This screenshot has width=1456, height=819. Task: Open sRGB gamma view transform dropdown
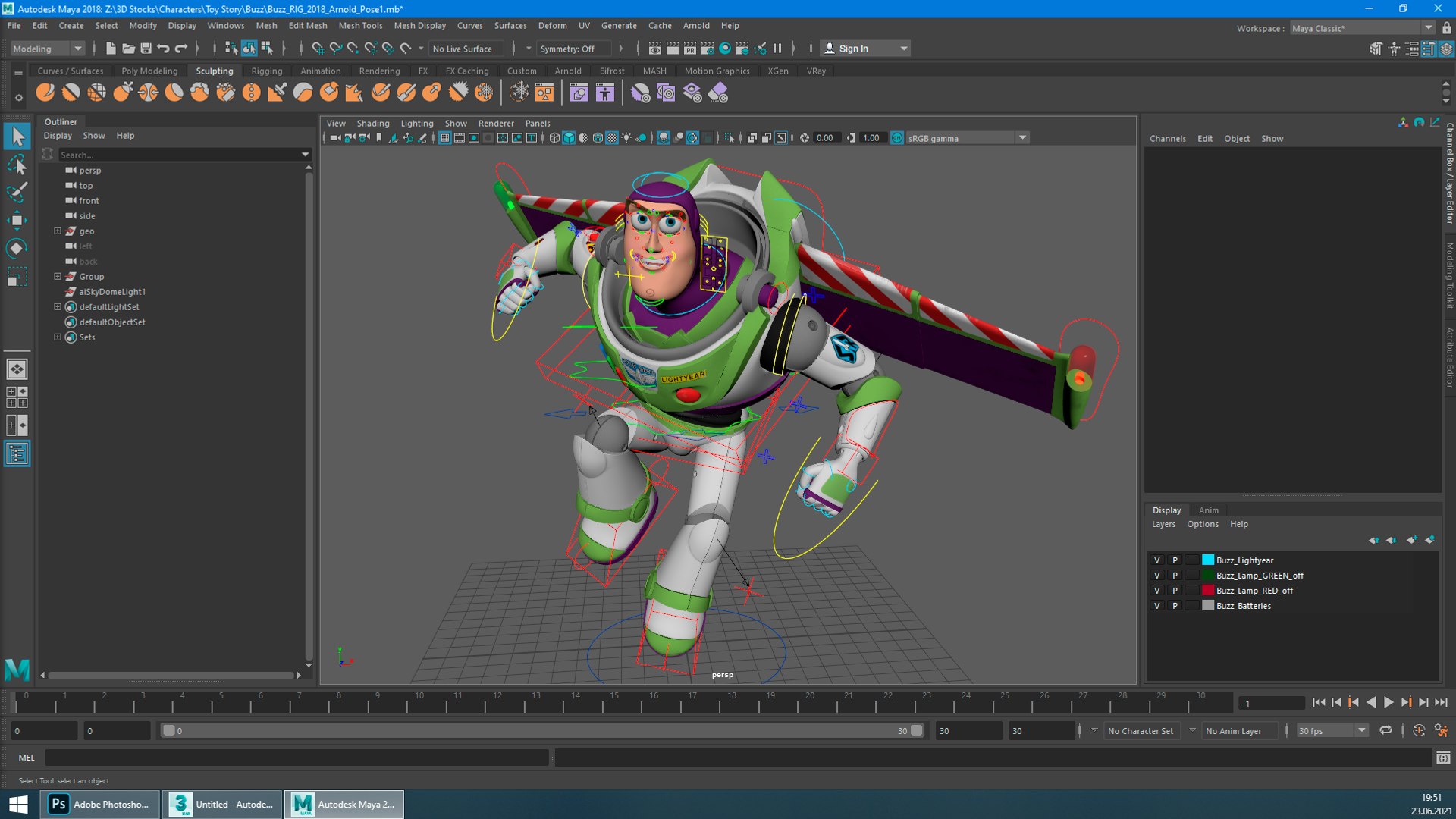pos(968,138)
